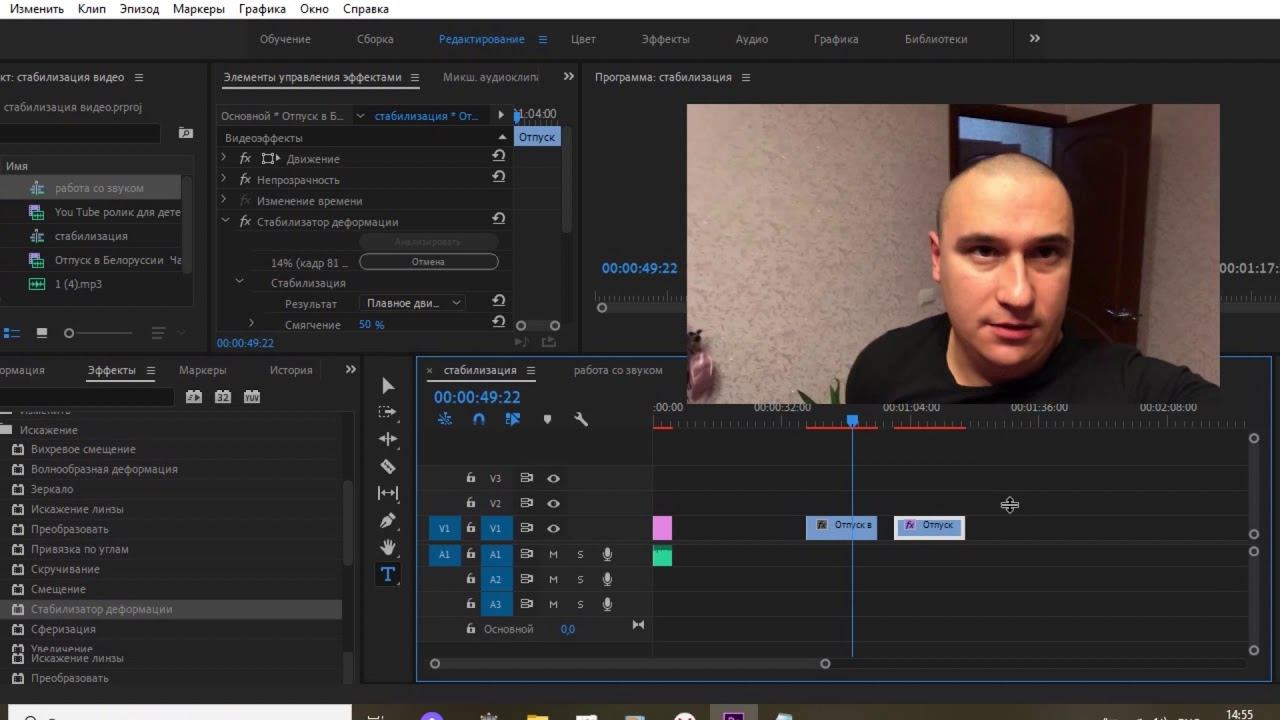Toggle visibility of track V2

point(553,504)
